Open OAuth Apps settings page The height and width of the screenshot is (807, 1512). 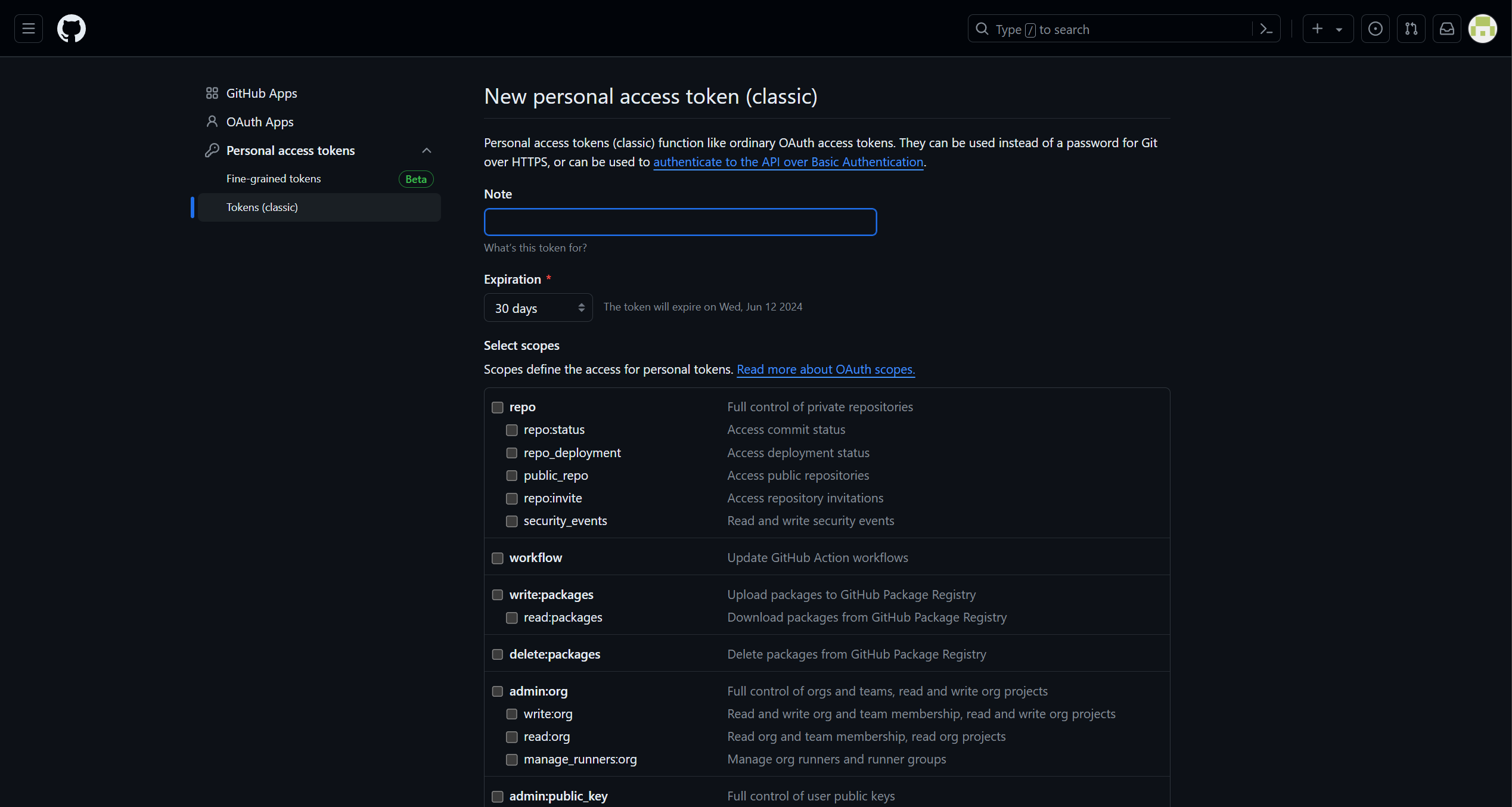(x=260, y=122)
